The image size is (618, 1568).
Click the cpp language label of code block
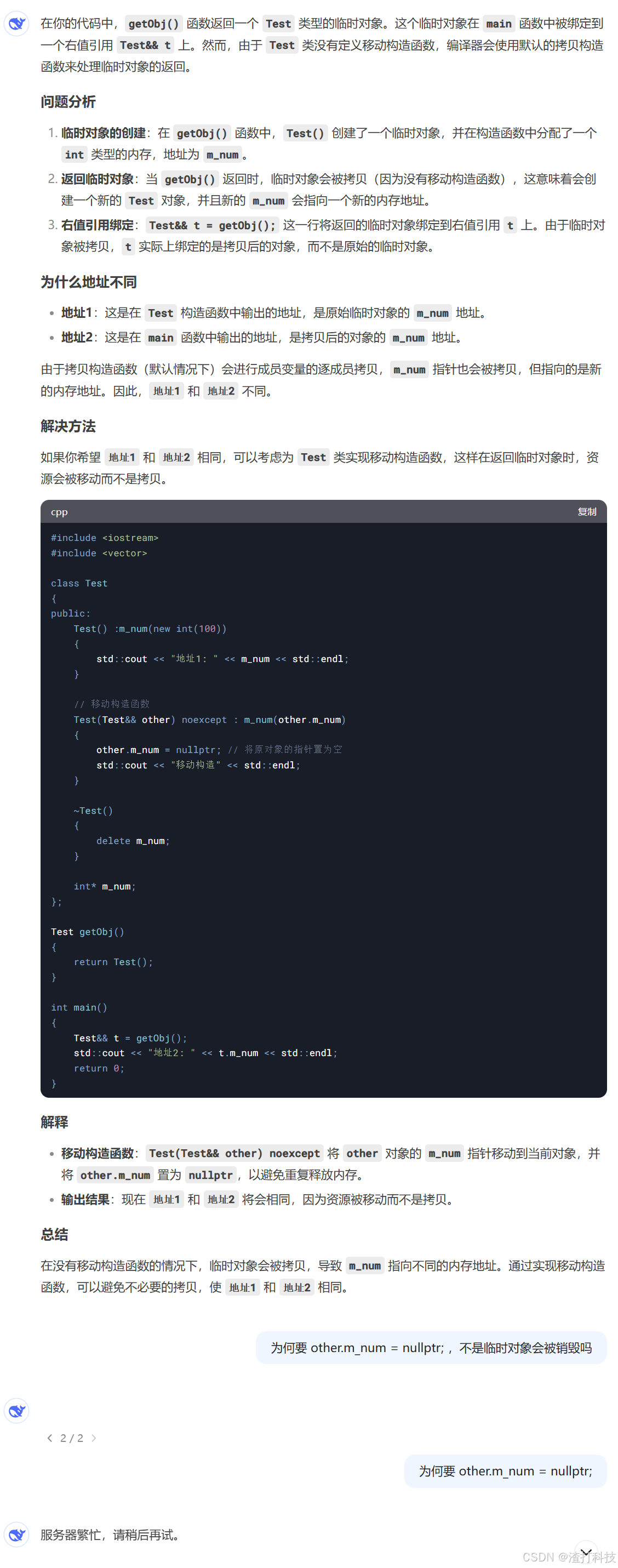tap(59, 512)
